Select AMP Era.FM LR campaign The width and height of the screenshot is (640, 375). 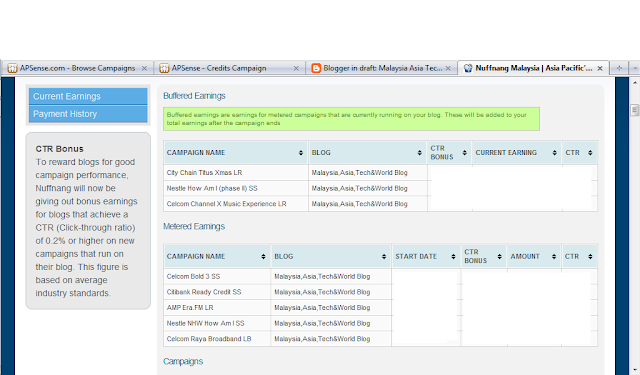tap(190, 307)
